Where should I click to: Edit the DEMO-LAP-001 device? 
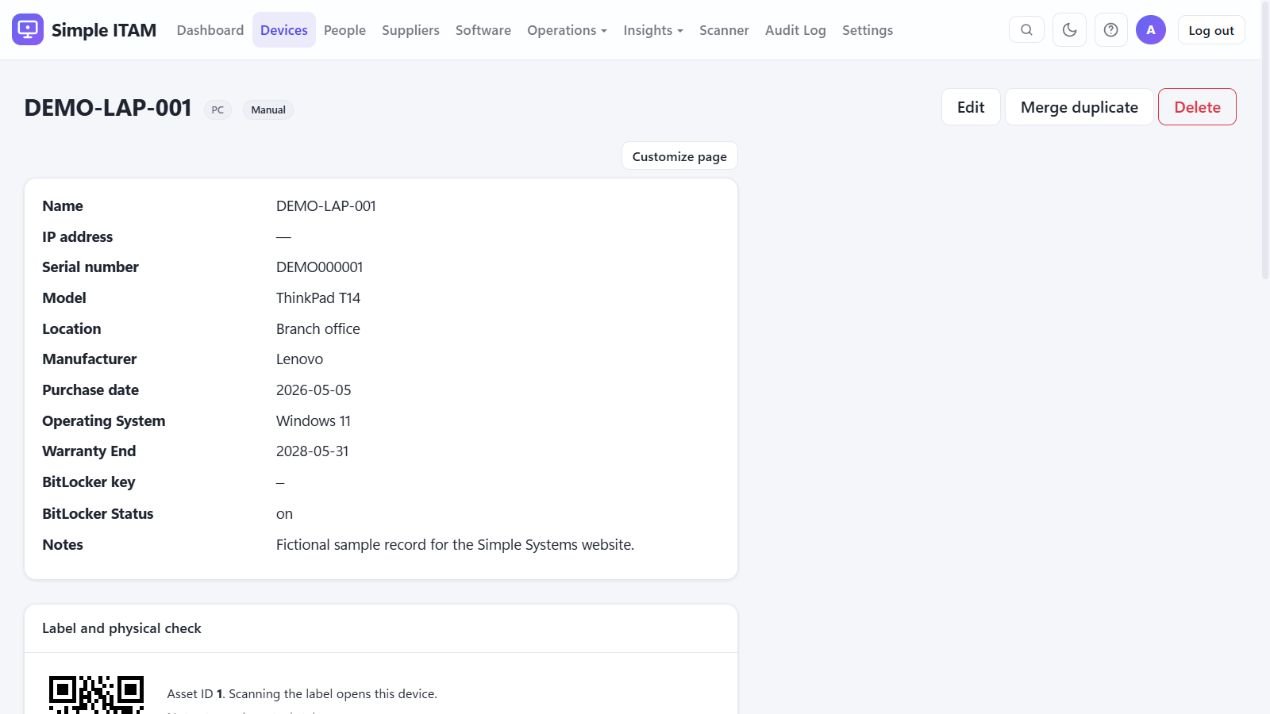point(971,107)
